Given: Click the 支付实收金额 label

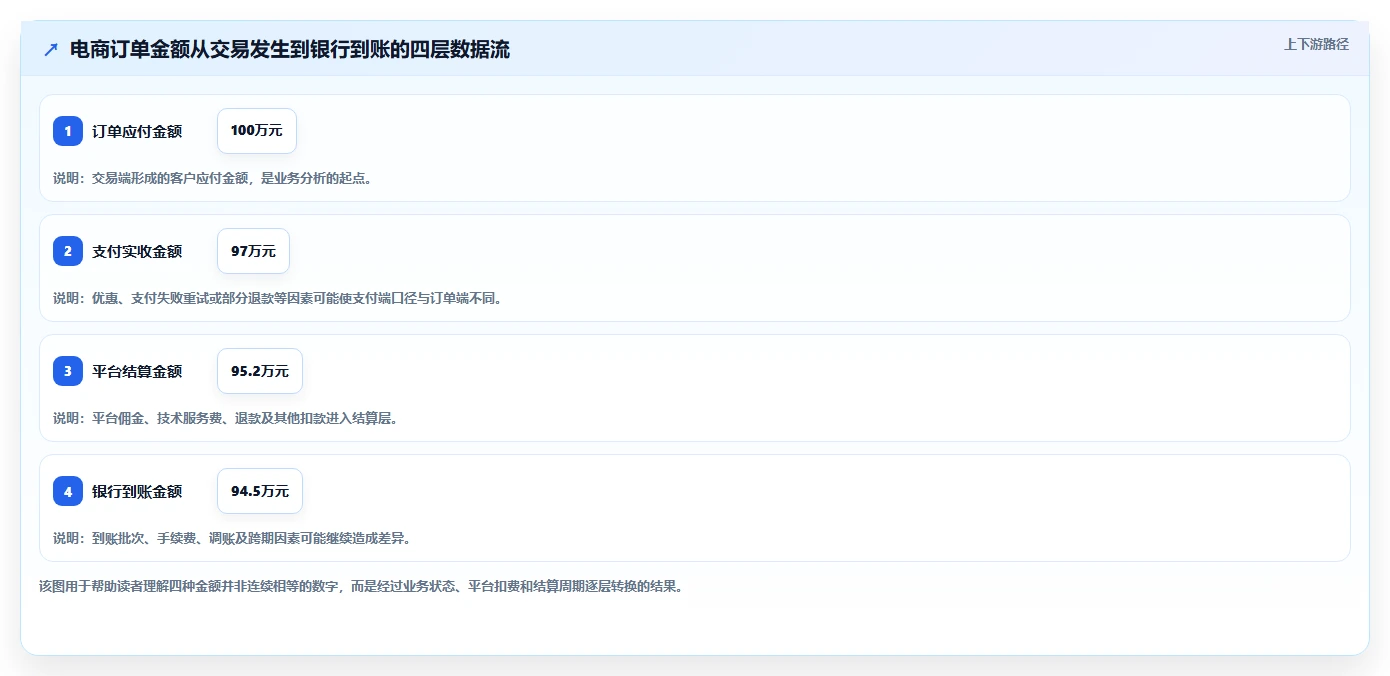Looking at the screenshot, I should [137, 251].
